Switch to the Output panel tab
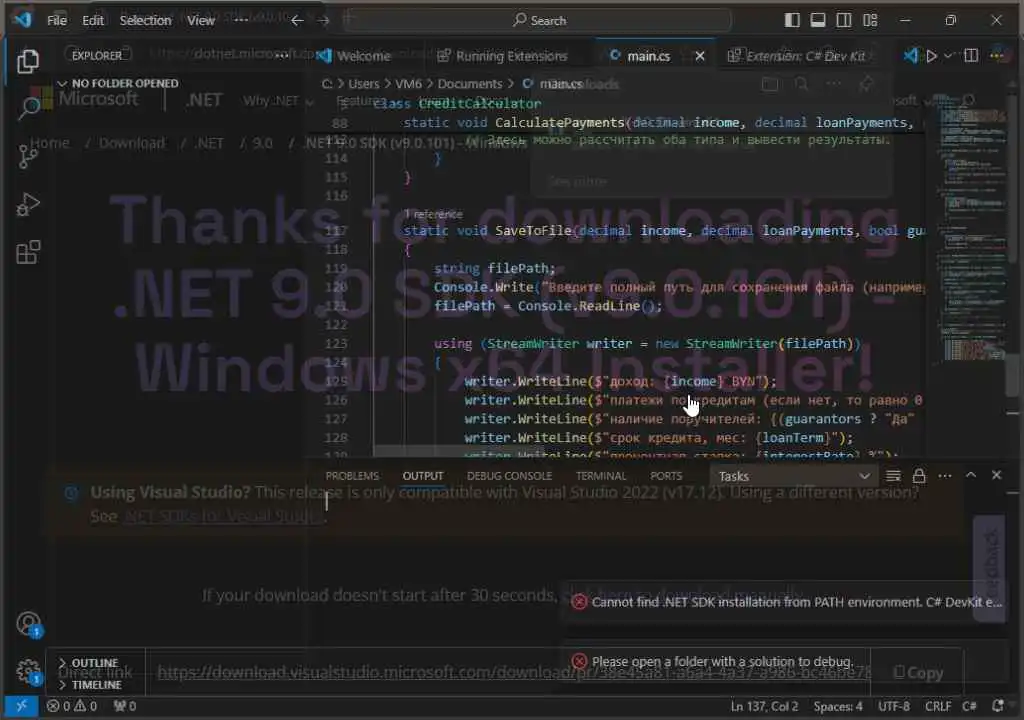1024x720 pixels. [423, 476]
